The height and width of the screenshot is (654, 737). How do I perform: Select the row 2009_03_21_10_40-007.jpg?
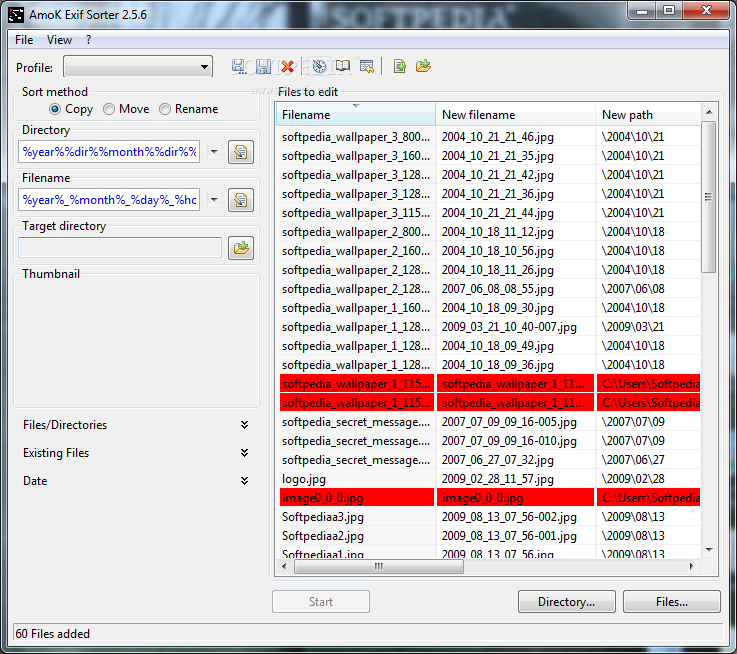tap(488, 327)
